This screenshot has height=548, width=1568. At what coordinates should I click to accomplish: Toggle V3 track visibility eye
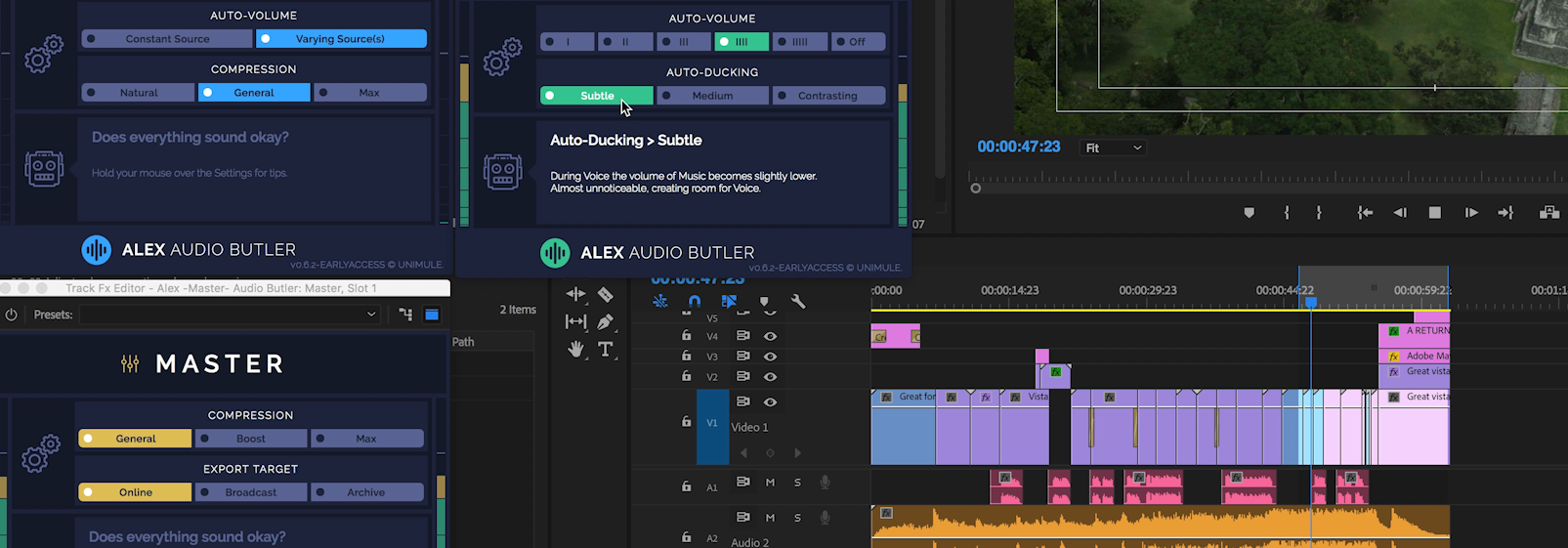771,357
